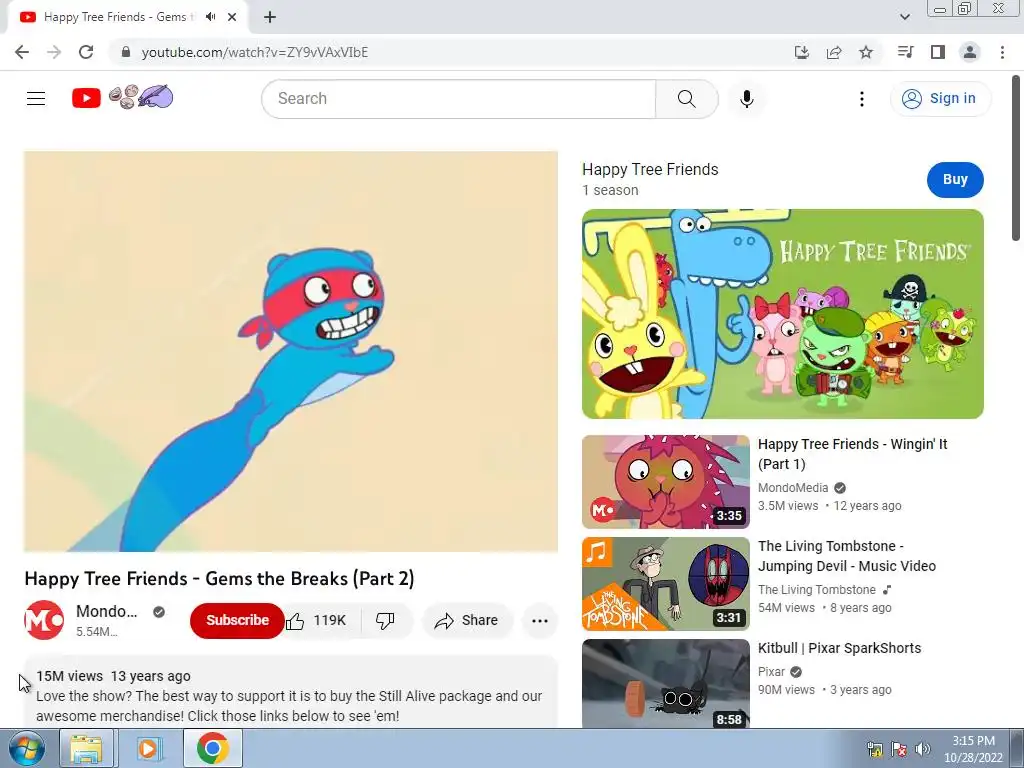Close the Happy Tree Friends tab
The width and height of the screenshot is (1024, 768).
click(232, 17)
